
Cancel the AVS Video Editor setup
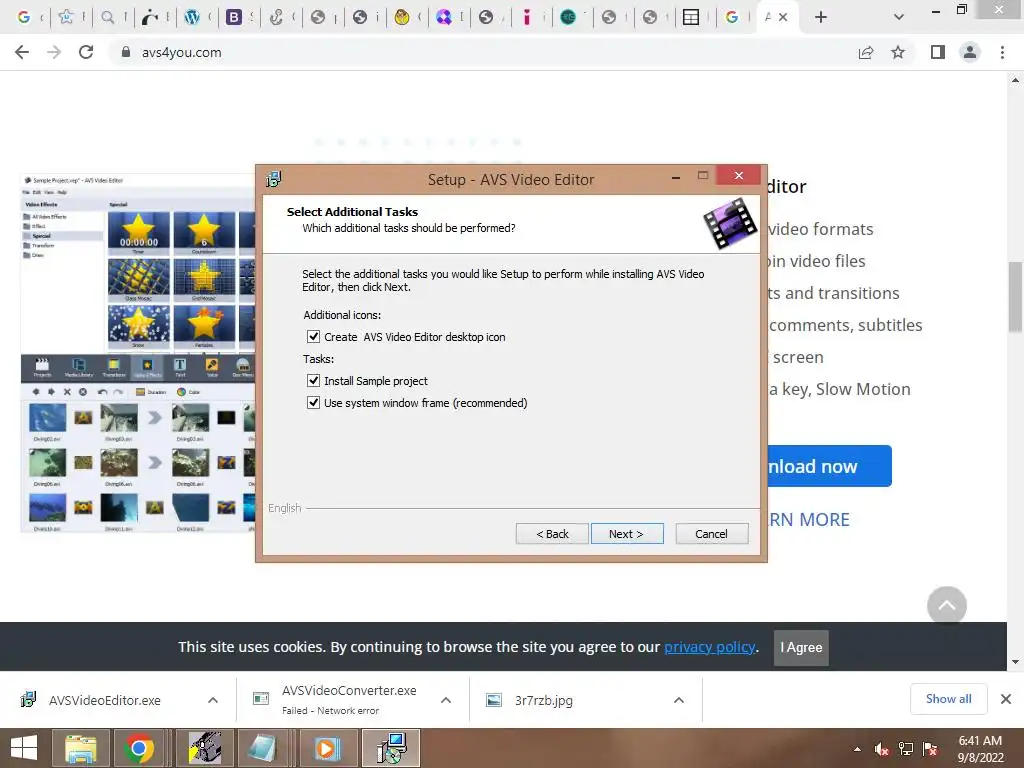[712, 534]
